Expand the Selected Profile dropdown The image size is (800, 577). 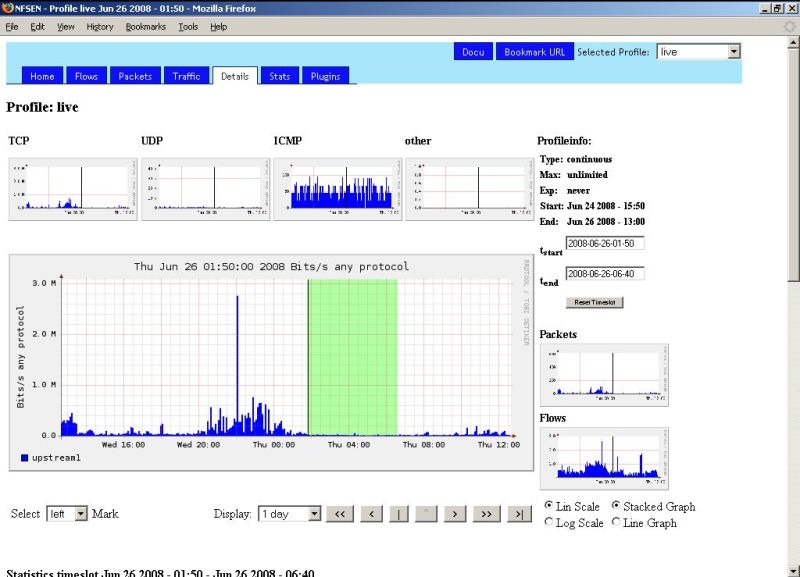[698, 51]
